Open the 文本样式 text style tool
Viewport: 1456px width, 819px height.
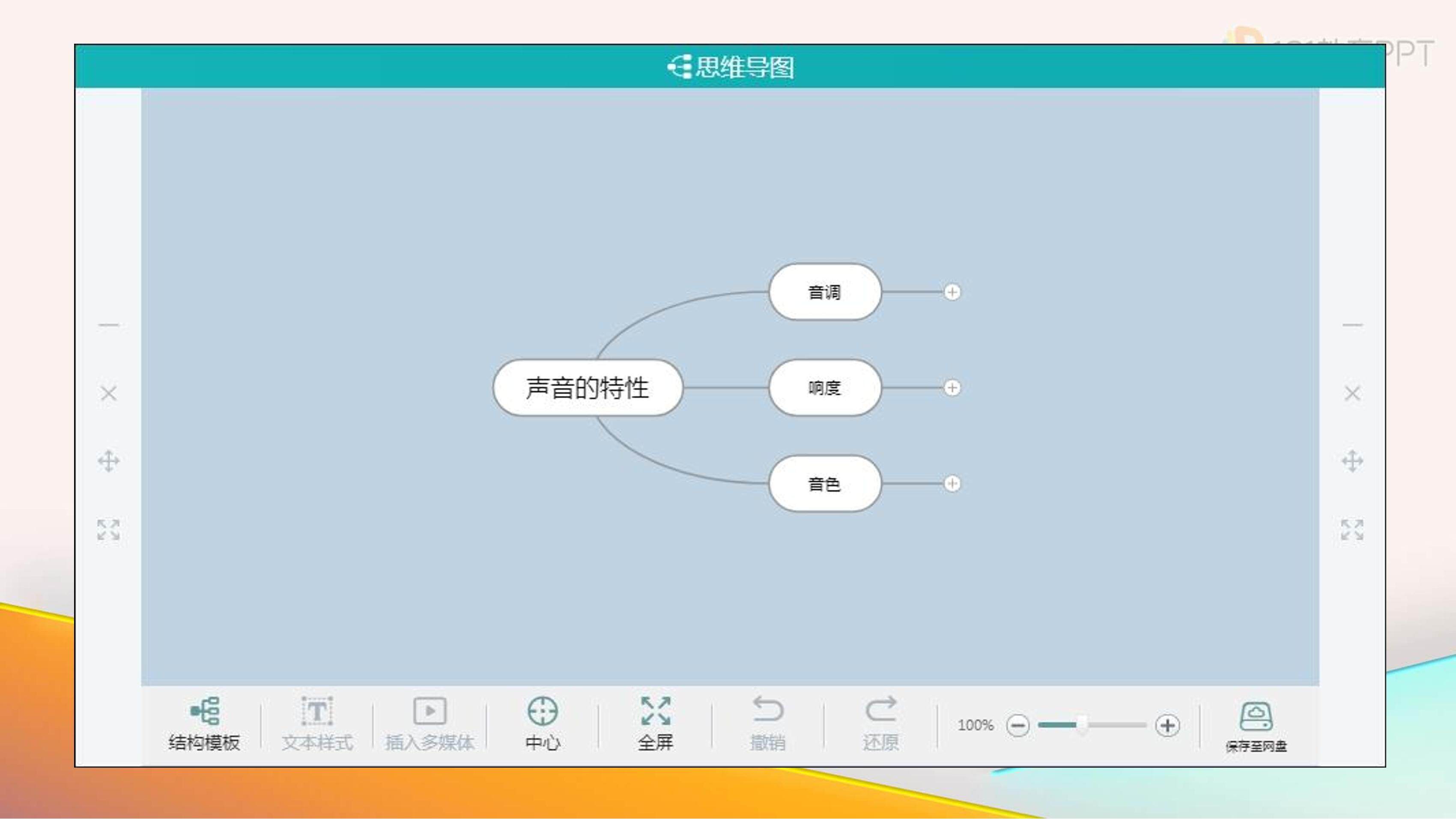click(x=317, y=724)
